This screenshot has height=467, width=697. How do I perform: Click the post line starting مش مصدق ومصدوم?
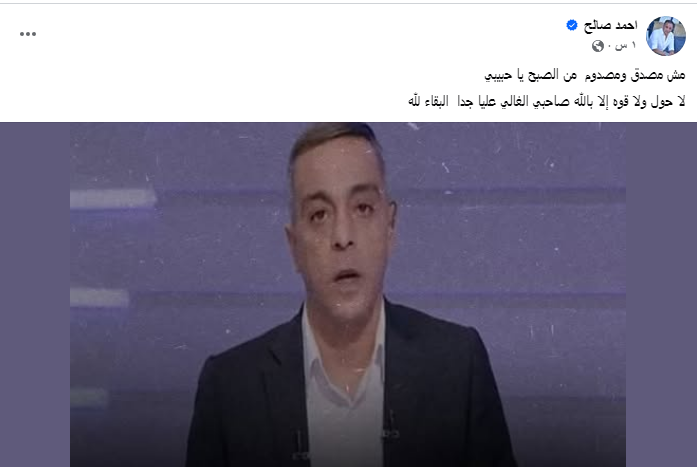585,75
